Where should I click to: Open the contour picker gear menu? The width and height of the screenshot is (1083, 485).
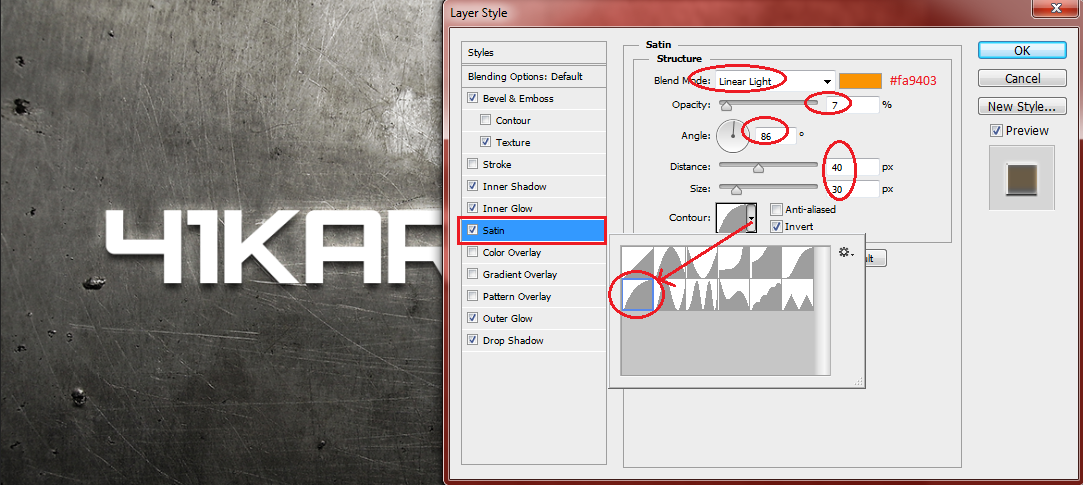846,253
